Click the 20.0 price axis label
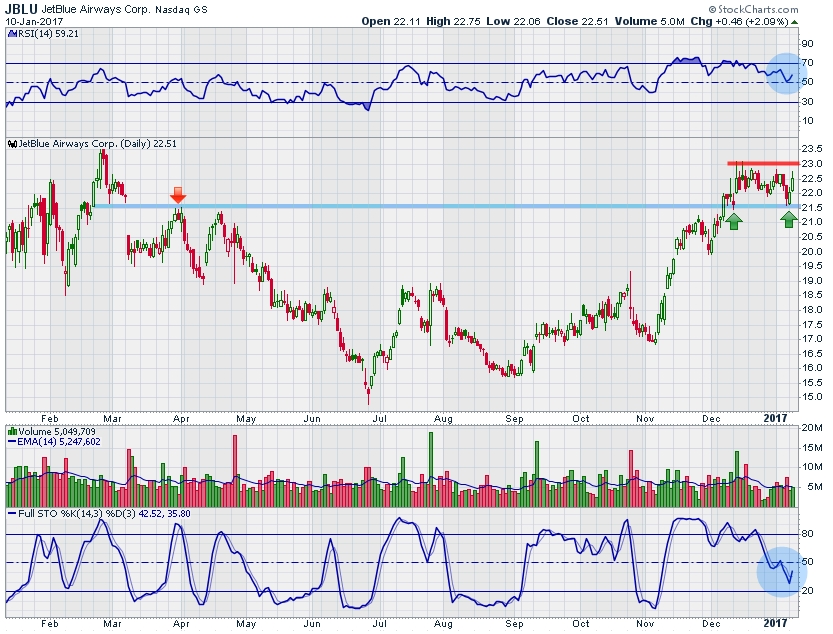Image resolution: width=833 pixels, height=634 pixels. tap(811, 251)
